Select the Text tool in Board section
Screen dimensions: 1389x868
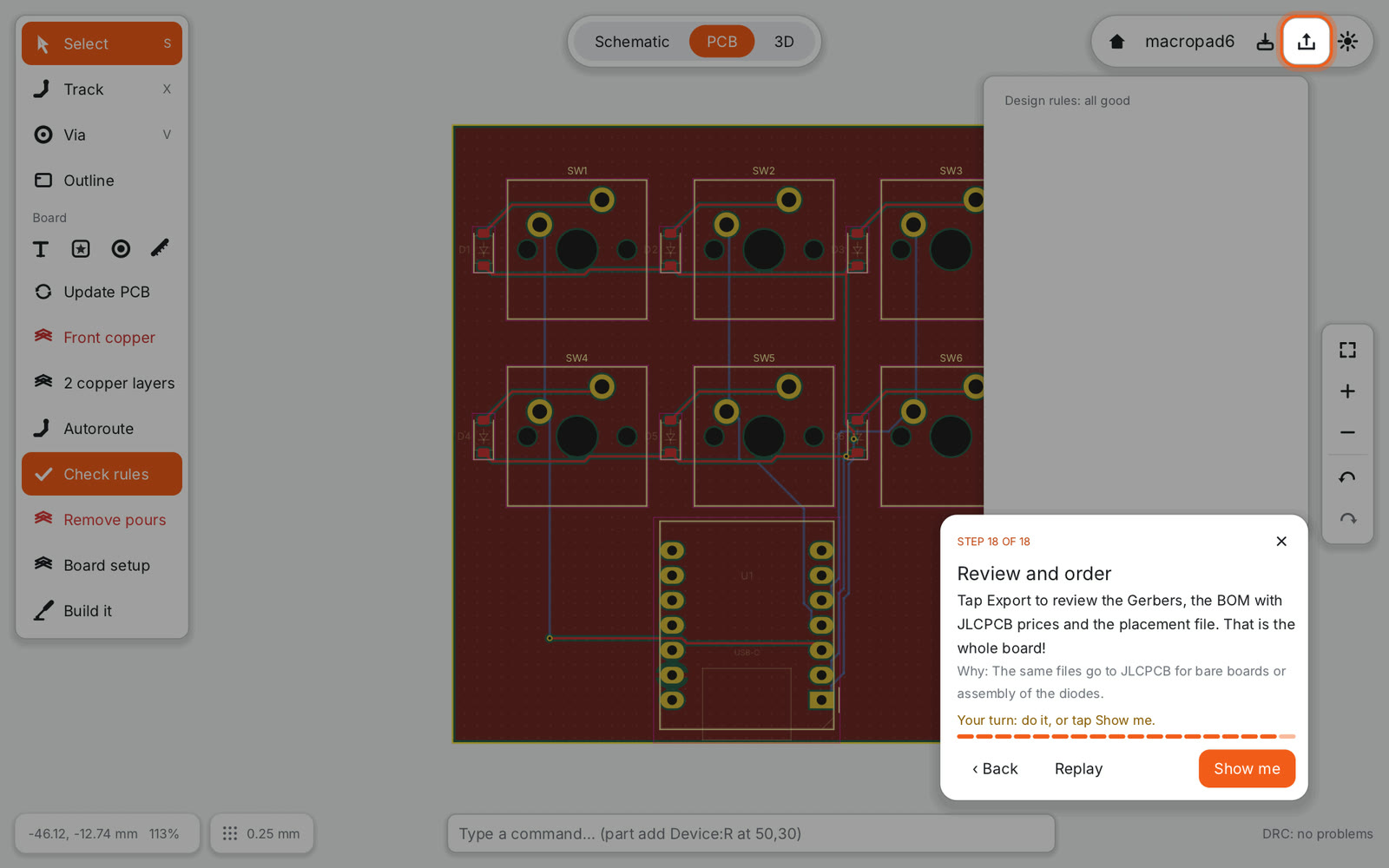click(41, 249)
